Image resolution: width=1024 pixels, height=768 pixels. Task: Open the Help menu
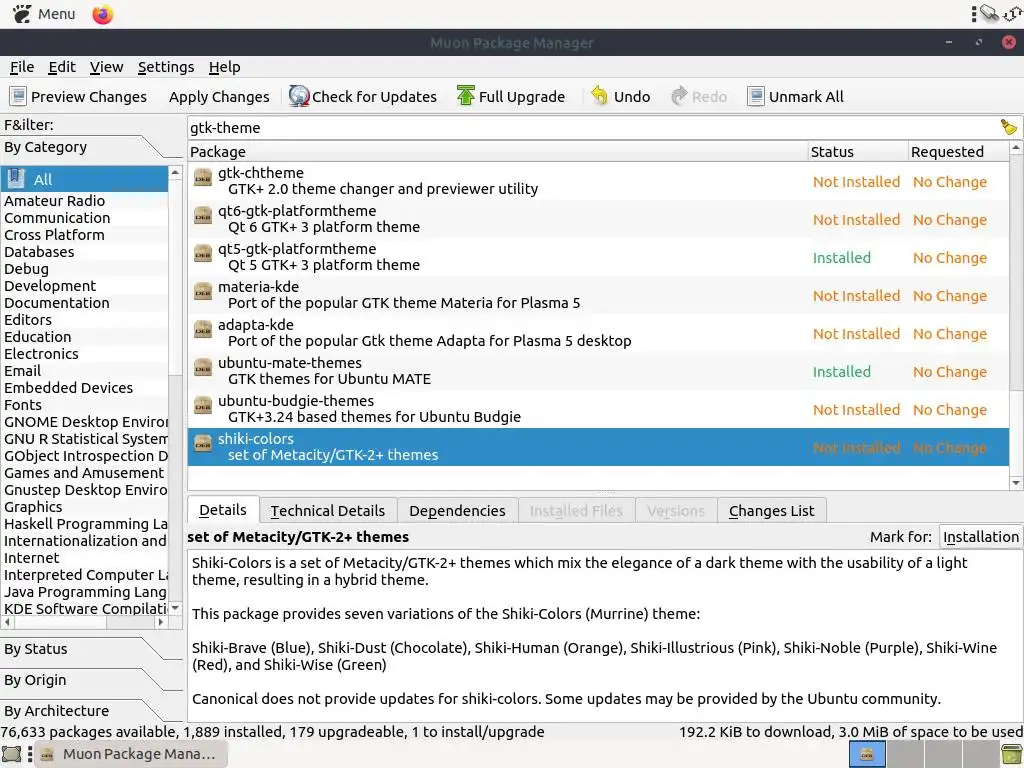[x=225, y=67]
